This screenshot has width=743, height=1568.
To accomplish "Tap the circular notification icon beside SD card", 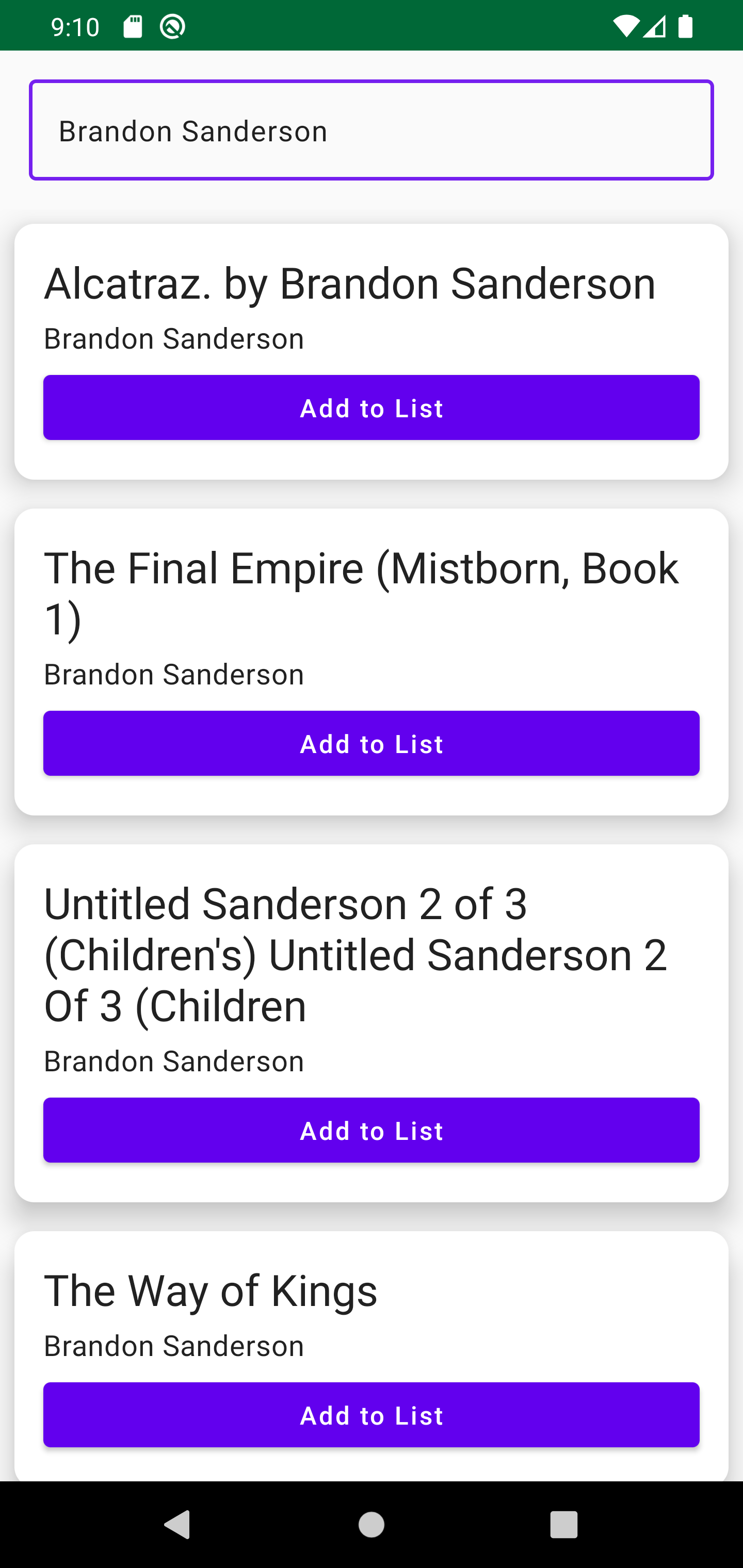I will click(x=172, y=26).
